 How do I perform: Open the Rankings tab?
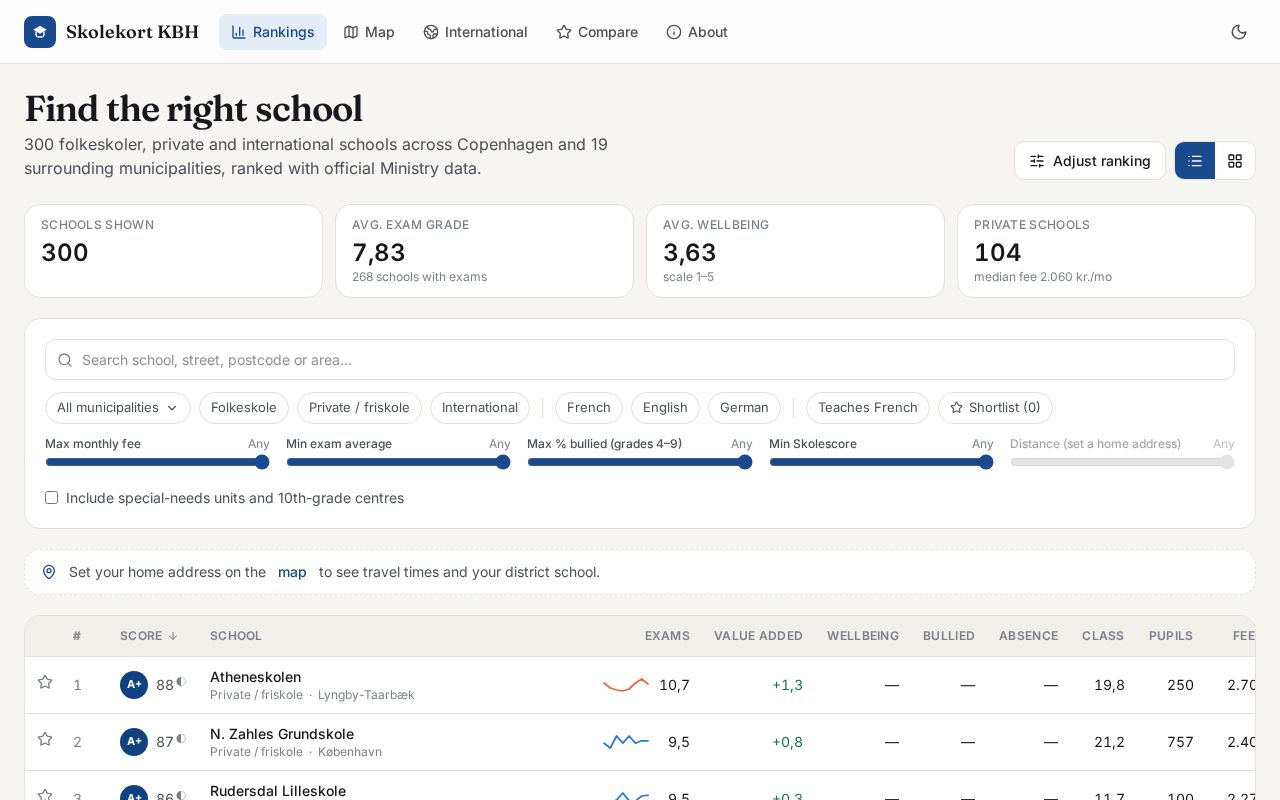click(x=273, y=32)
